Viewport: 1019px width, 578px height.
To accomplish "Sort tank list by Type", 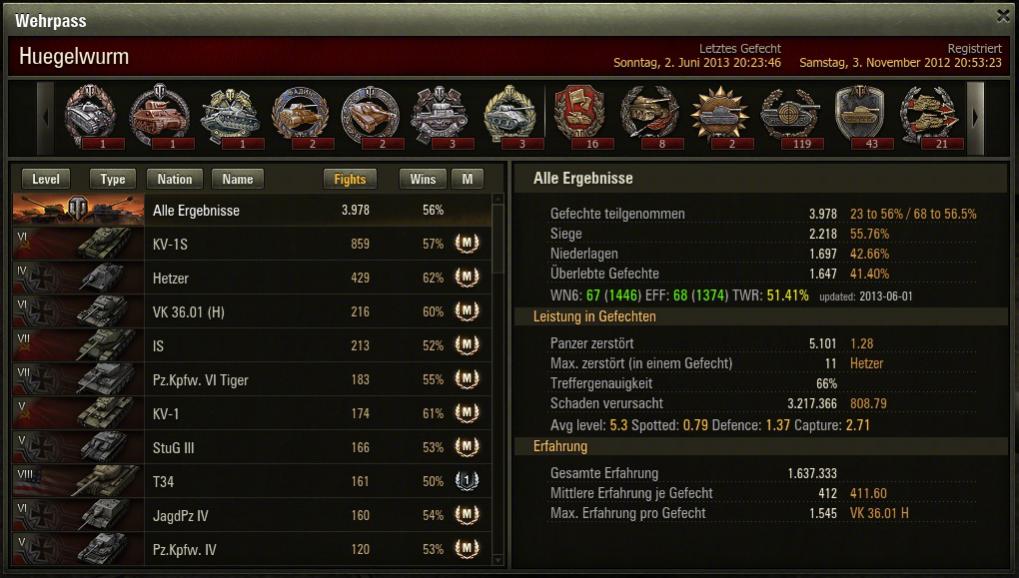I will click(112, 179).
